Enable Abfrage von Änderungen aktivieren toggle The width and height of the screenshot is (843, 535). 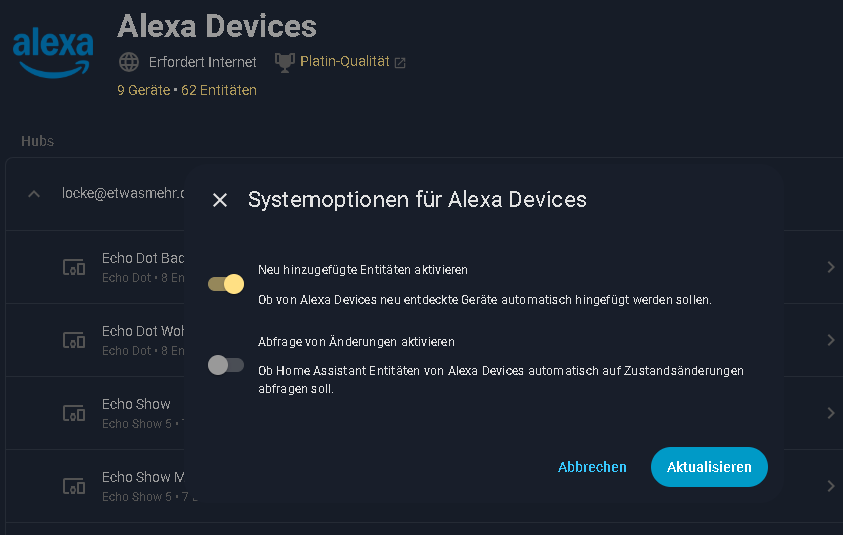(x=226, y=365)
